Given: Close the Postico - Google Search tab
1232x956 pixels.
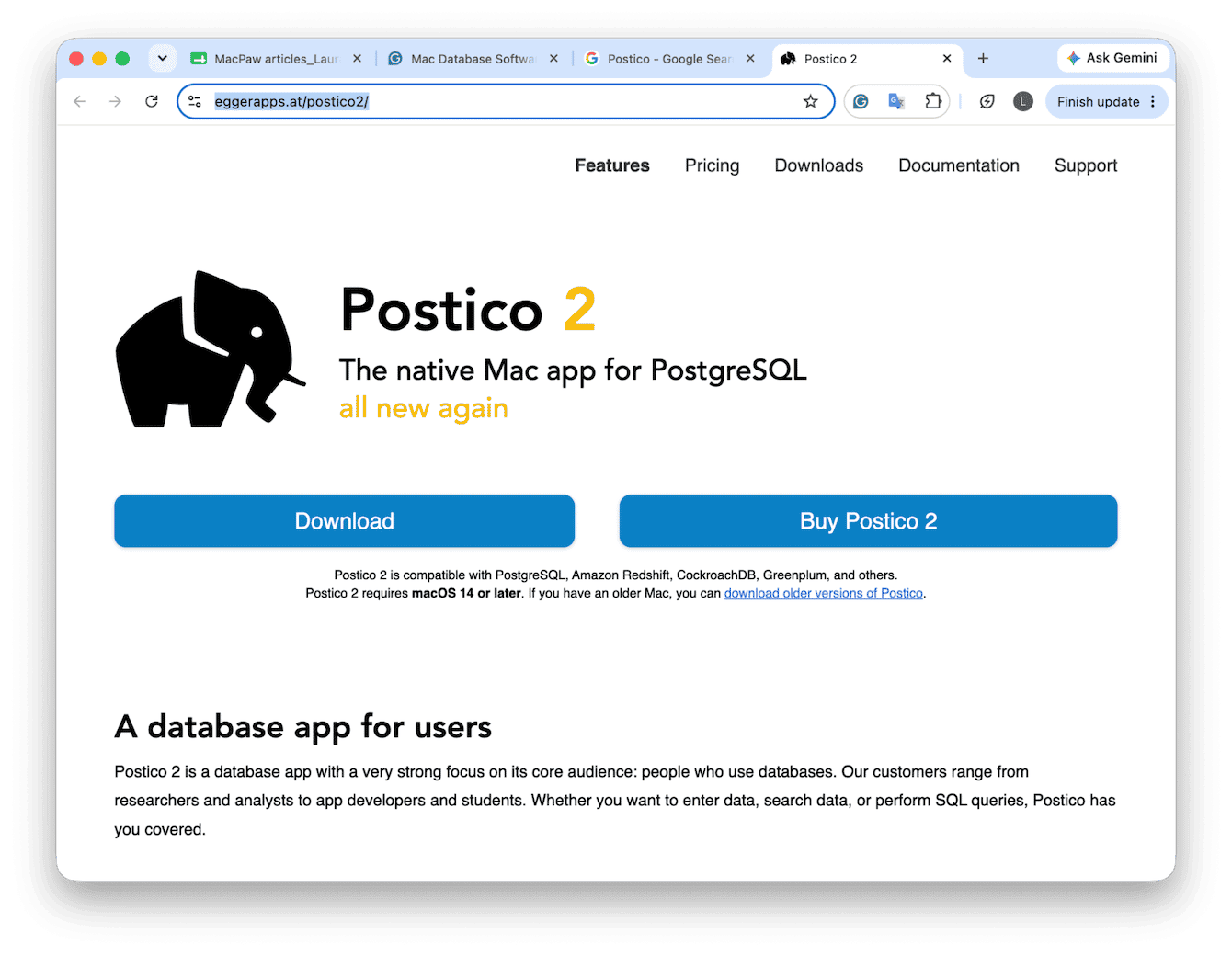Looking at the screenshot, I should (750, 58).
